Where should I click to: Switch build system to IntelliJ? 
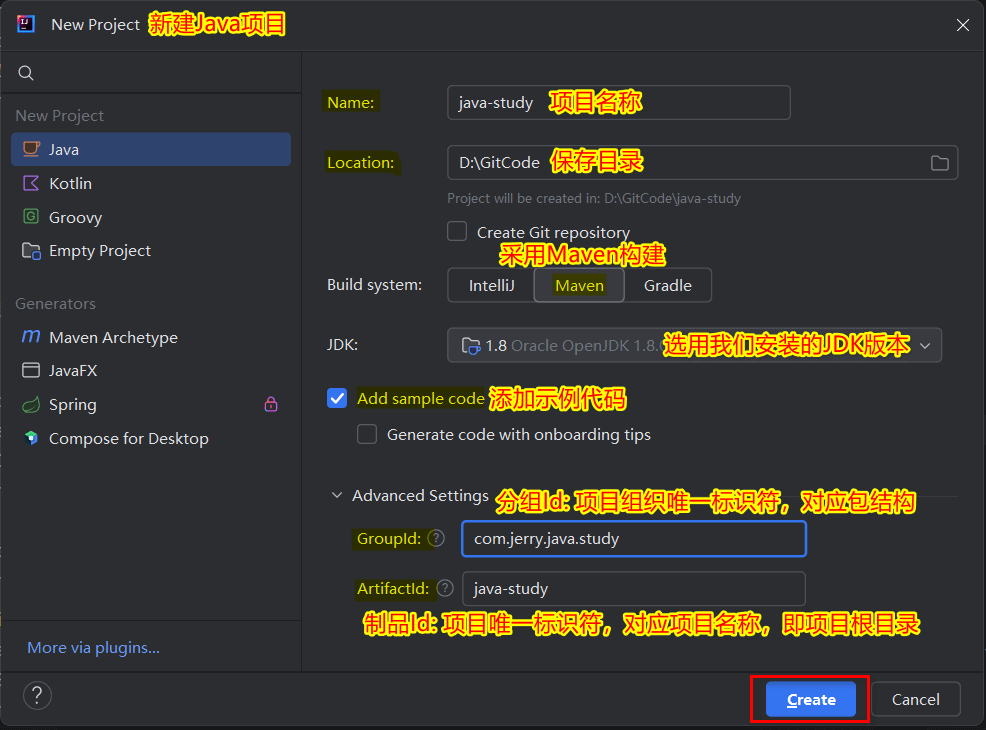coord(491,285)
